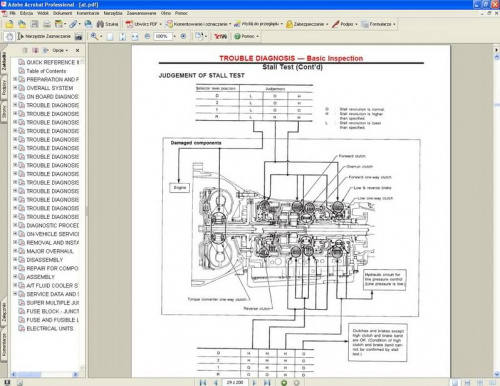Viewport: 500px width, 386px height.
Task: Expand the MAJOR OVERHAUL bookmark
Action: (15, 251)
